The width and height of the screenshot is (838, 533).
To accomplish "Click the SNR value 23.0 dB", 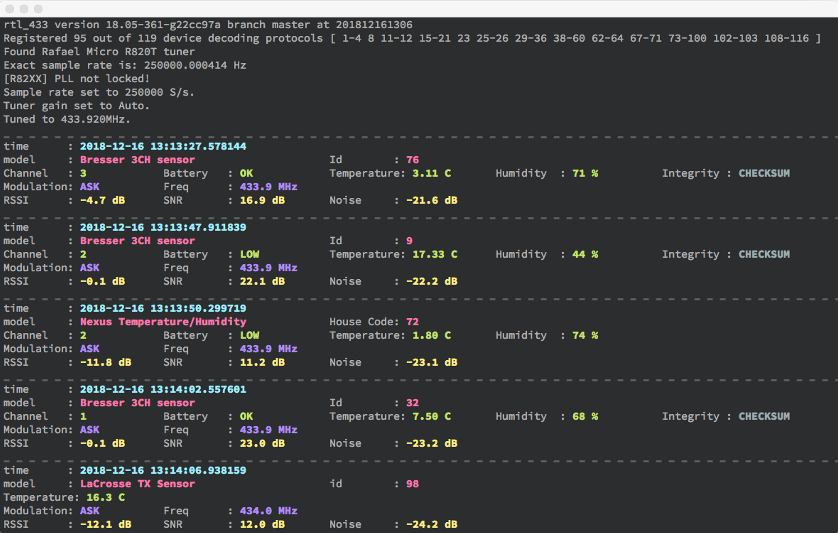I will click(262, 443).
